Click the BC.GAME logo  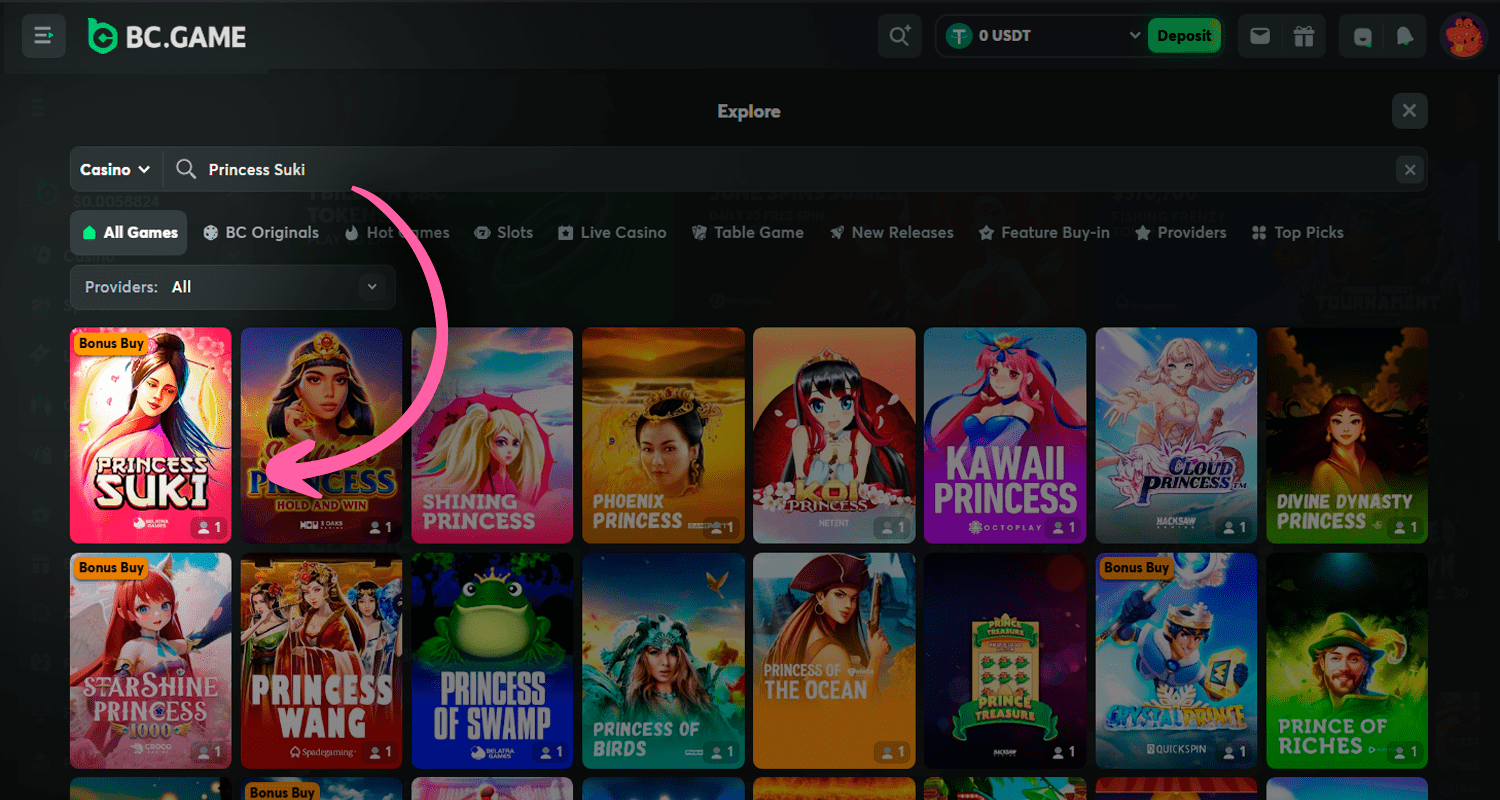pyautogui.click(x=167, y=37)
